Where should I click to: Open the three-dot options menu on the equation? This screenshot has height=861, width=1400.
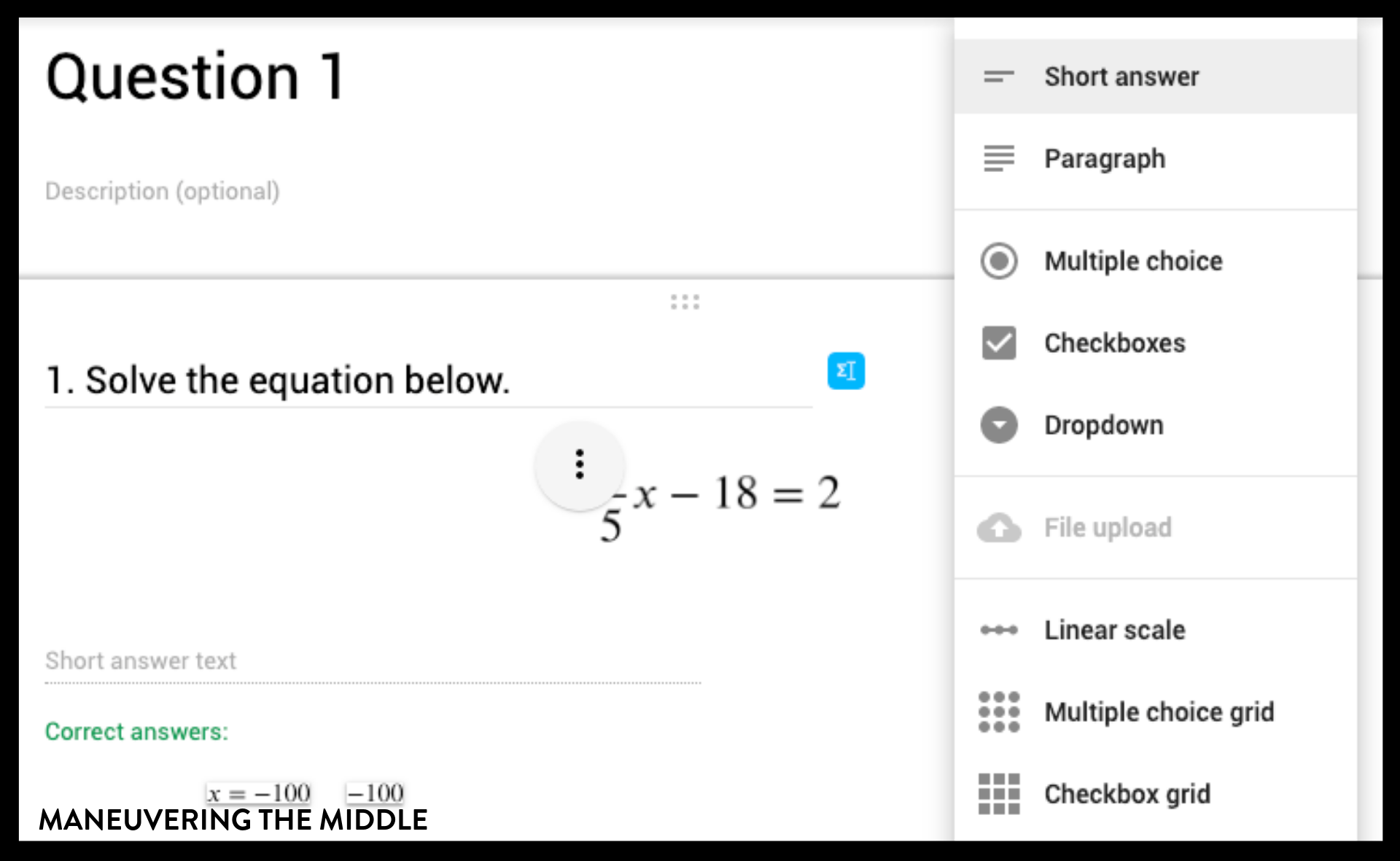coord(578,465)
